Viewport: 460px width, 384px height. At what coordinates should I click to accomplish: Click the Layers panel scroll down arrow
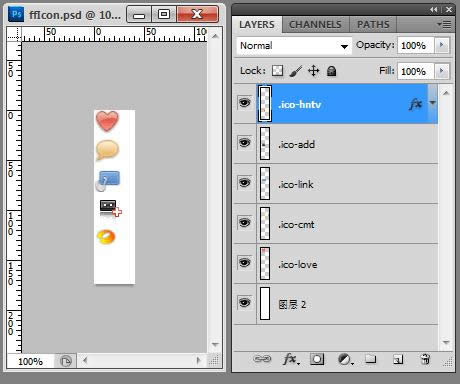pos(446,342)
